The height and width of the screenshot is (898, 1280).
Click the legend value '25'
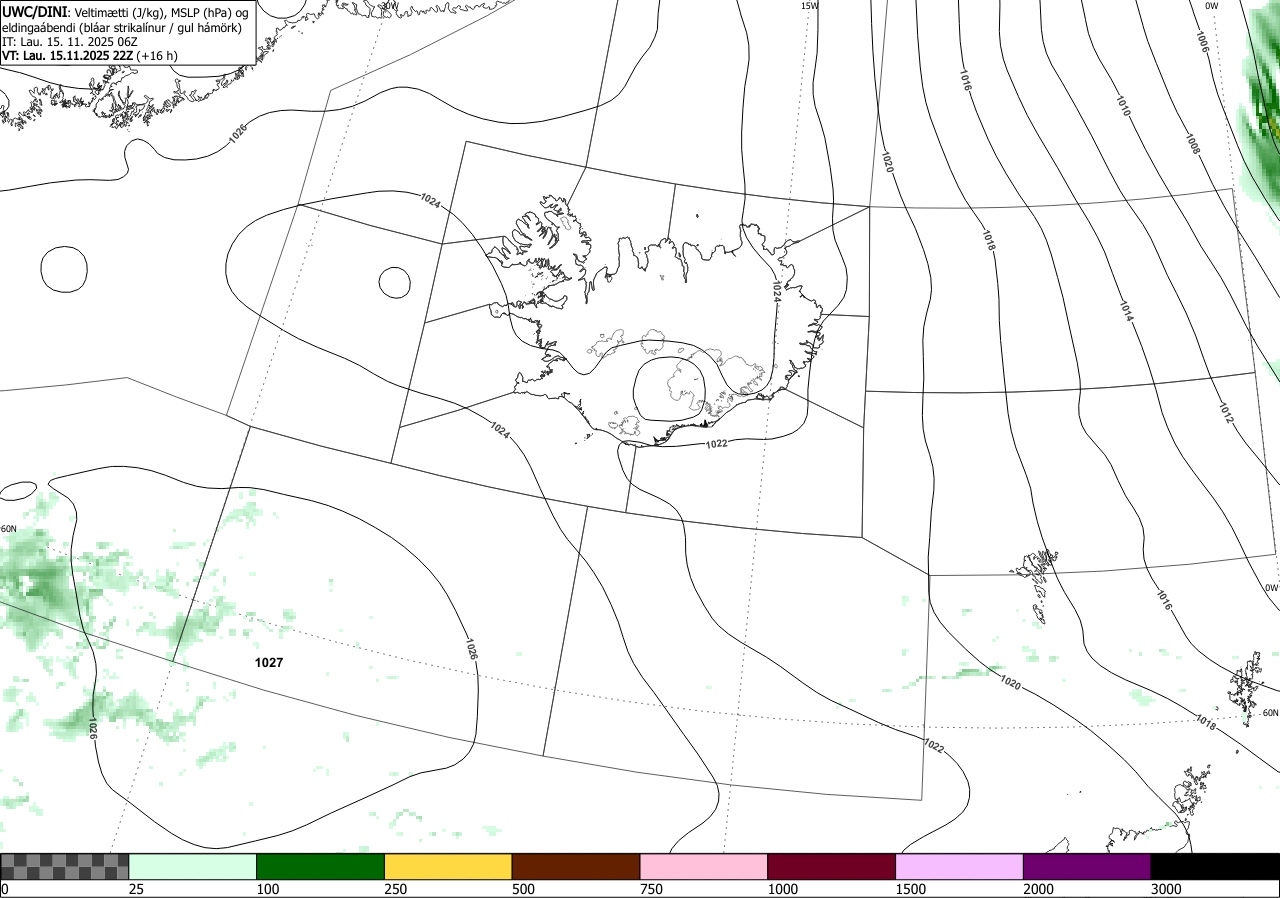136,889
